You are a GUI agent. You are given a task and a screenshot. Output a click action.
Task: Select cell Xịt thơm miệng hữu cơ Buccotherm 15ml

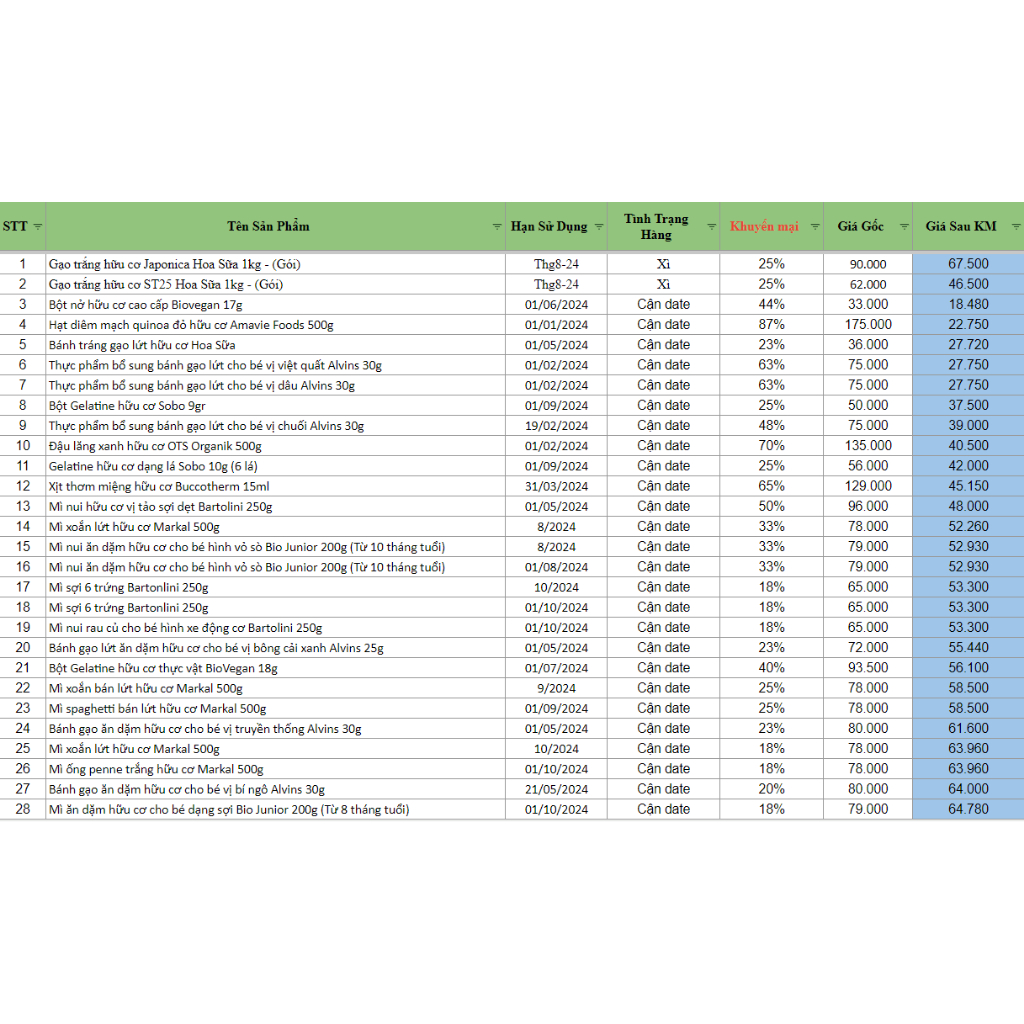[x=276, y=487]
